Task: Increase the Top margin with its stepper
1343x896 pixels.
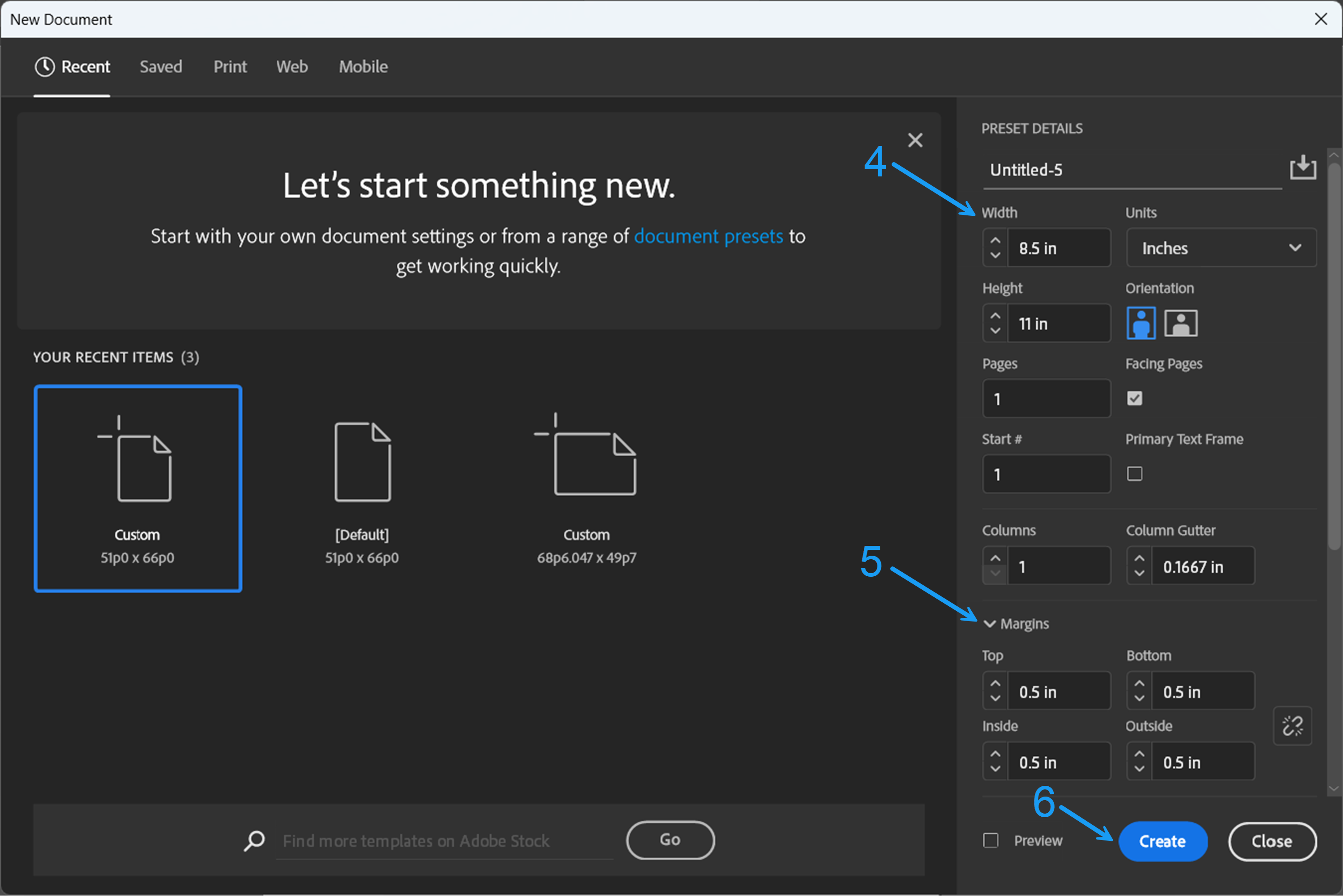Action: click(x=995, y=683)
